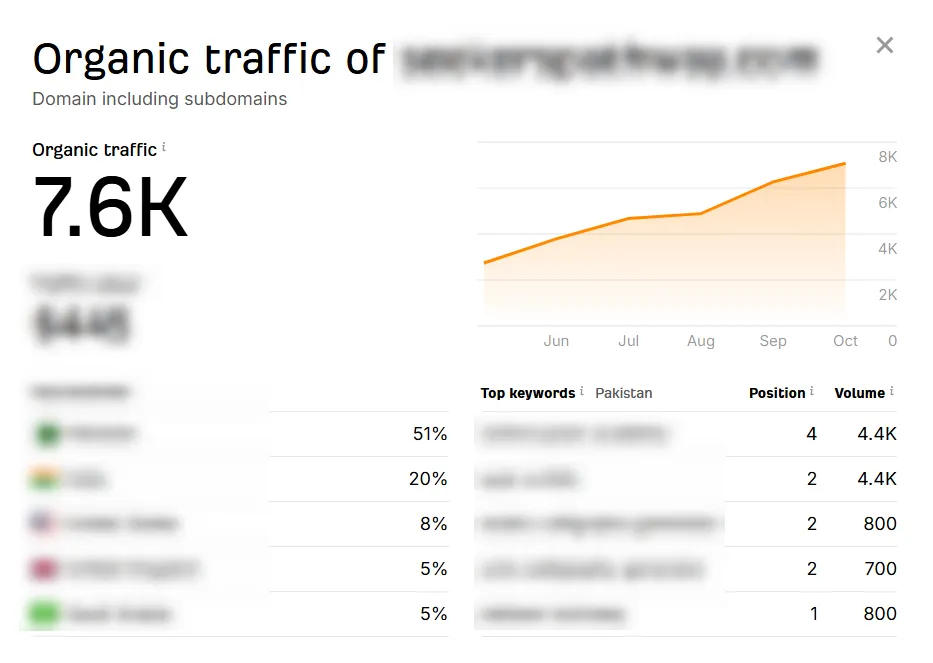933x663 pixels.
Task: Sort by the Volume column header
Action: 859,393
